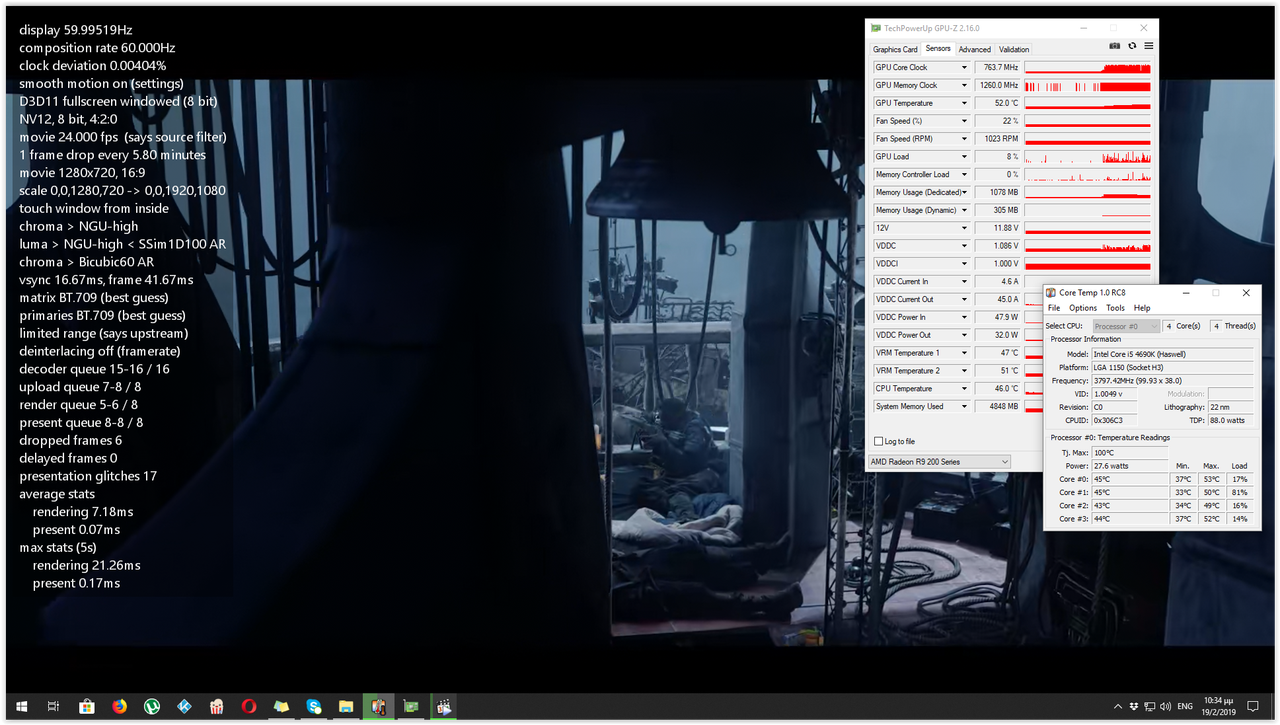This screenshot has height=725, width=1280.
Task: Click the GPU Memory Clock history graph
Action: coord(1088,86)
